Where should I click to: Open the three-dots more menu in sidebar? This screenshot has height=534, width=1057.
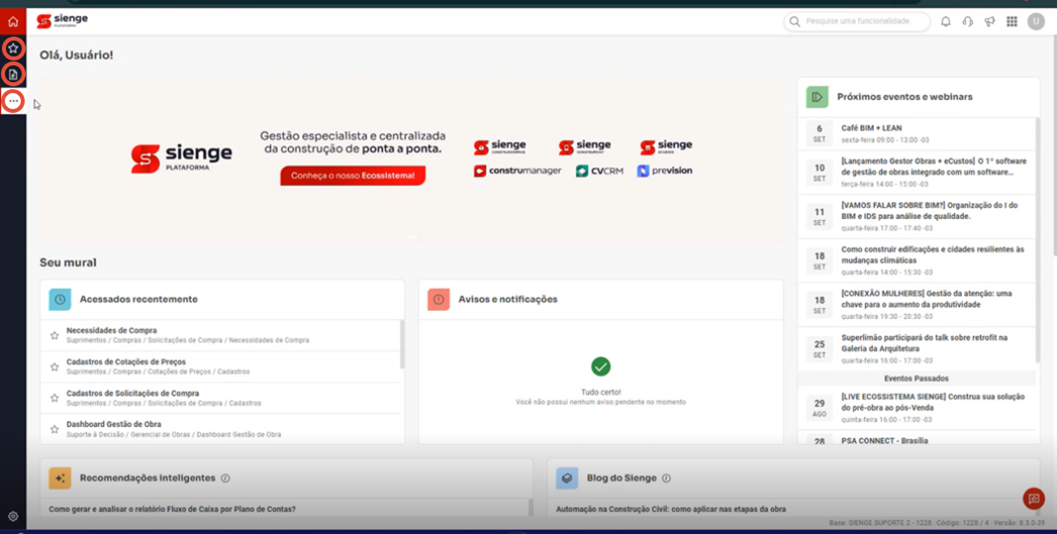(13, 101)
